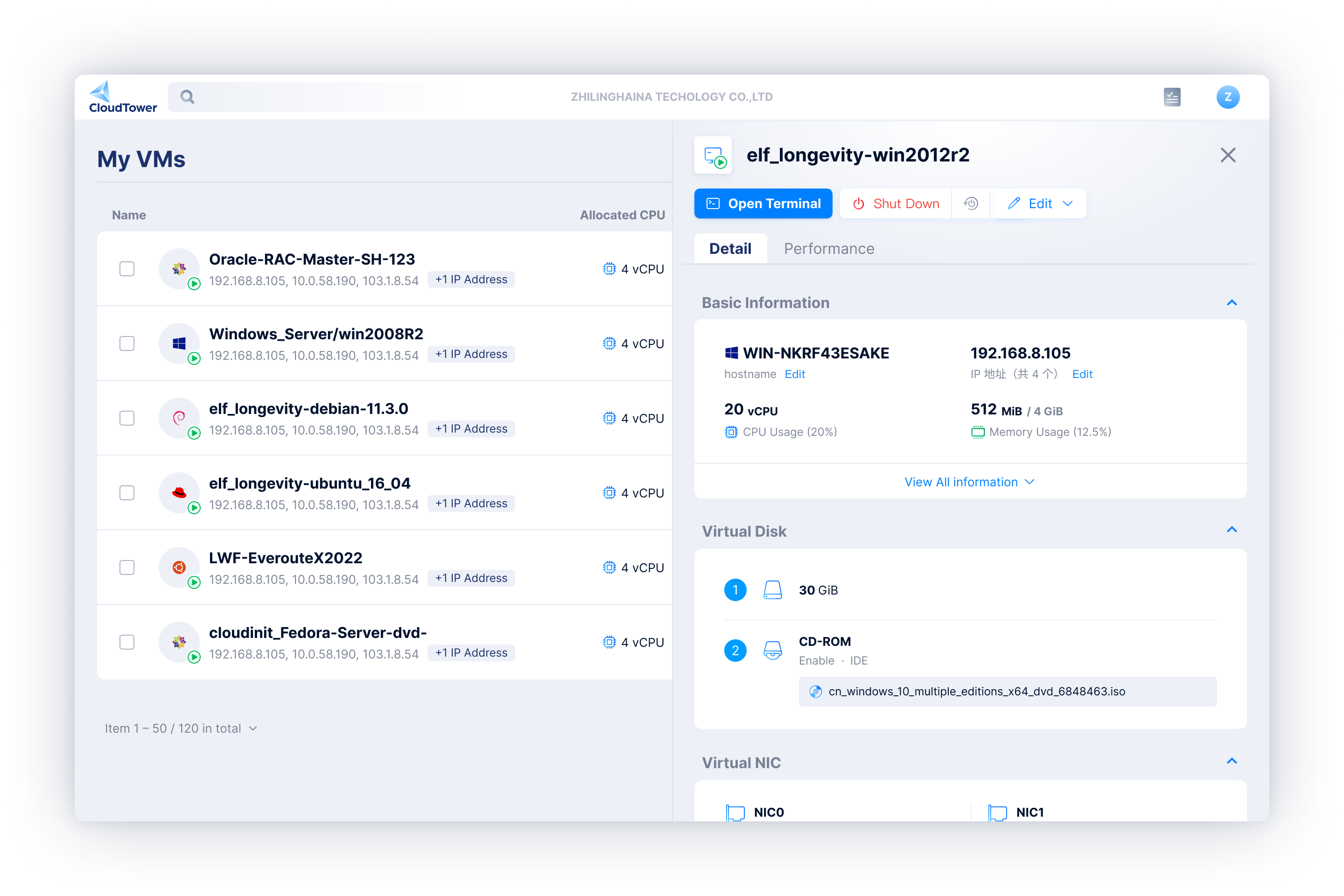
Task: Tick the cloudinit_Fedora-Server-dvd- checkbox
Action: 127,642
